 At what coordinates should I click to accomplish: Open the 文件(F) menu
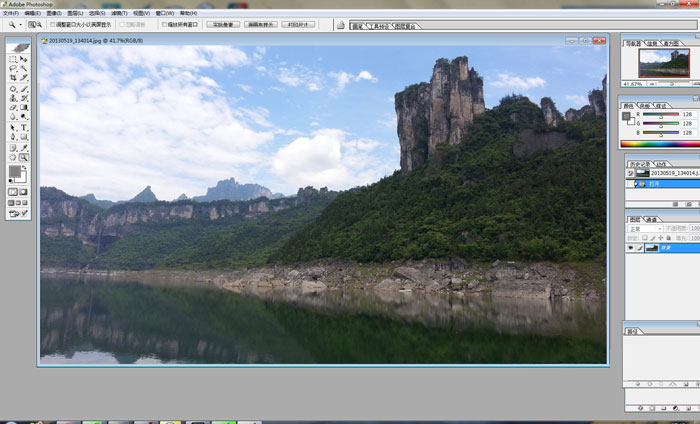click(11, 13)
